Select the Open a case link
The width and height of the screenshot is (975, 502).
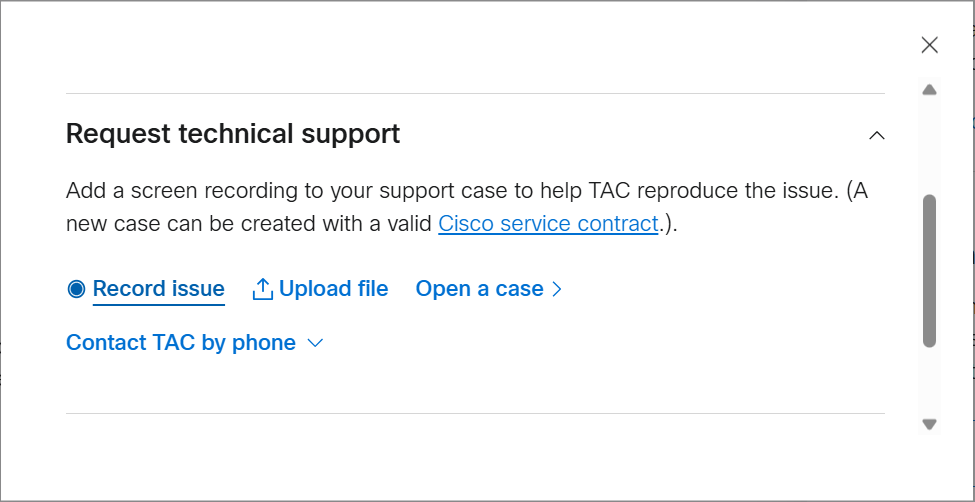(x=479, y=289)
